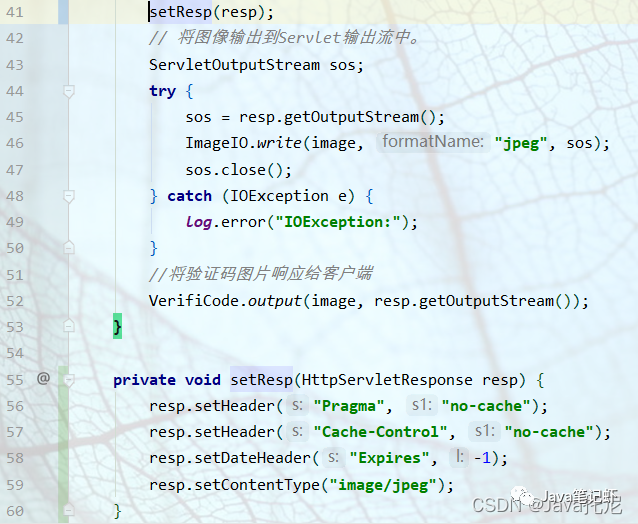Viewport: 638px width, 524px height.
Task: Click the "IOException:" string literal
Action: (x=338, y=222)
